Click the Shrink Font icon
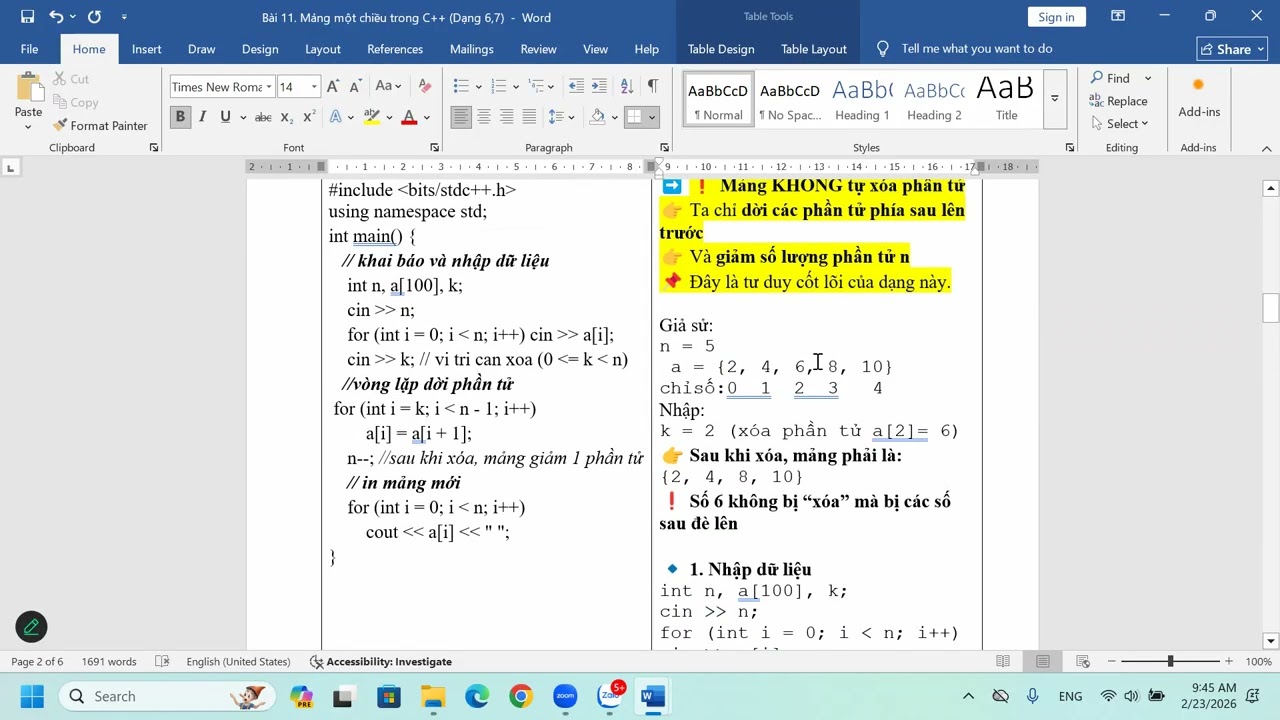This screenshot has height=720, width=1280. (x=357, y=86)
